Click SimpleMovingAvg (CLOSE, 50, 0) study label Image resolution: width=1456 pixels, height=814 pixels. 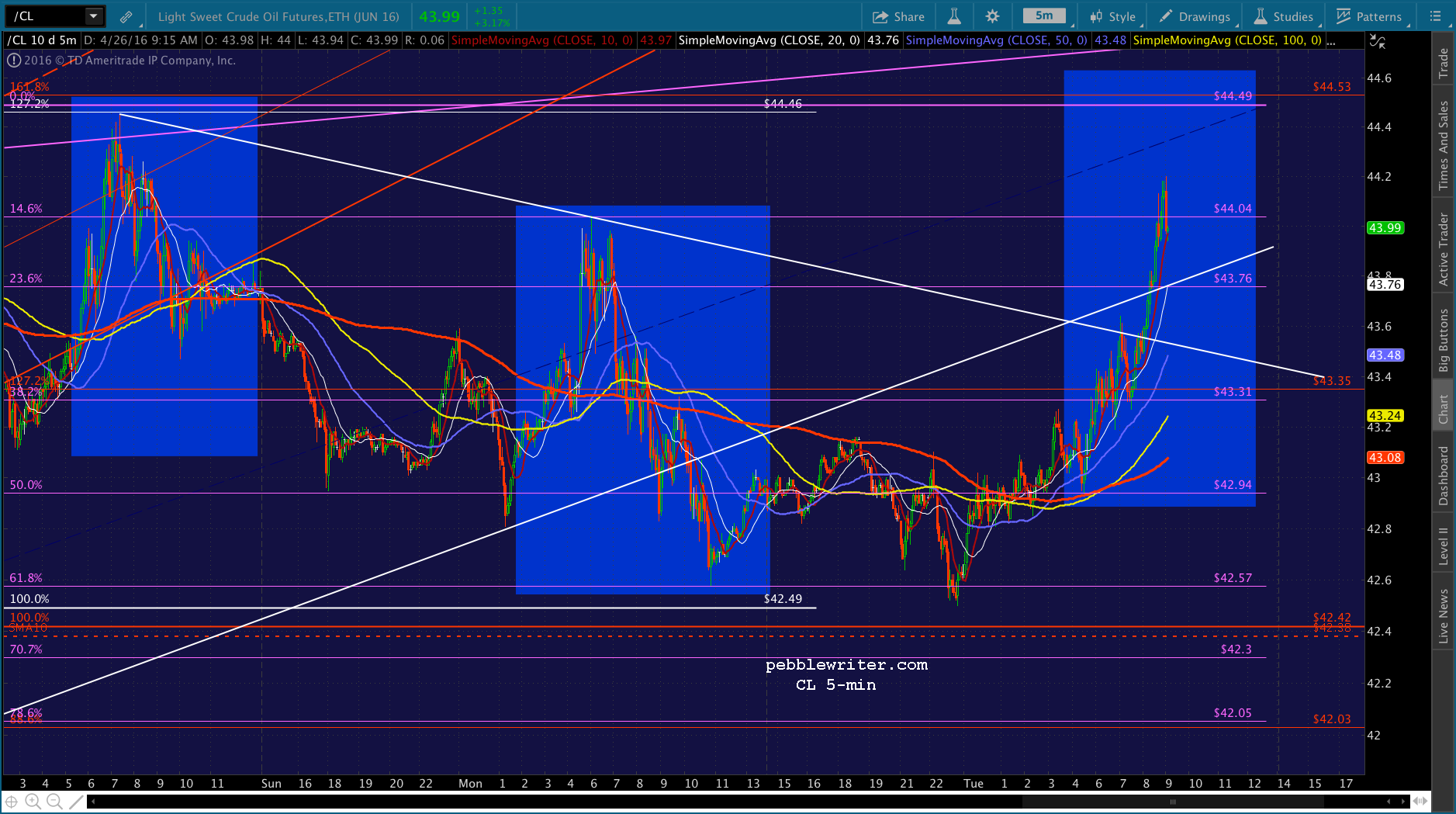click(x=996, y=40)
